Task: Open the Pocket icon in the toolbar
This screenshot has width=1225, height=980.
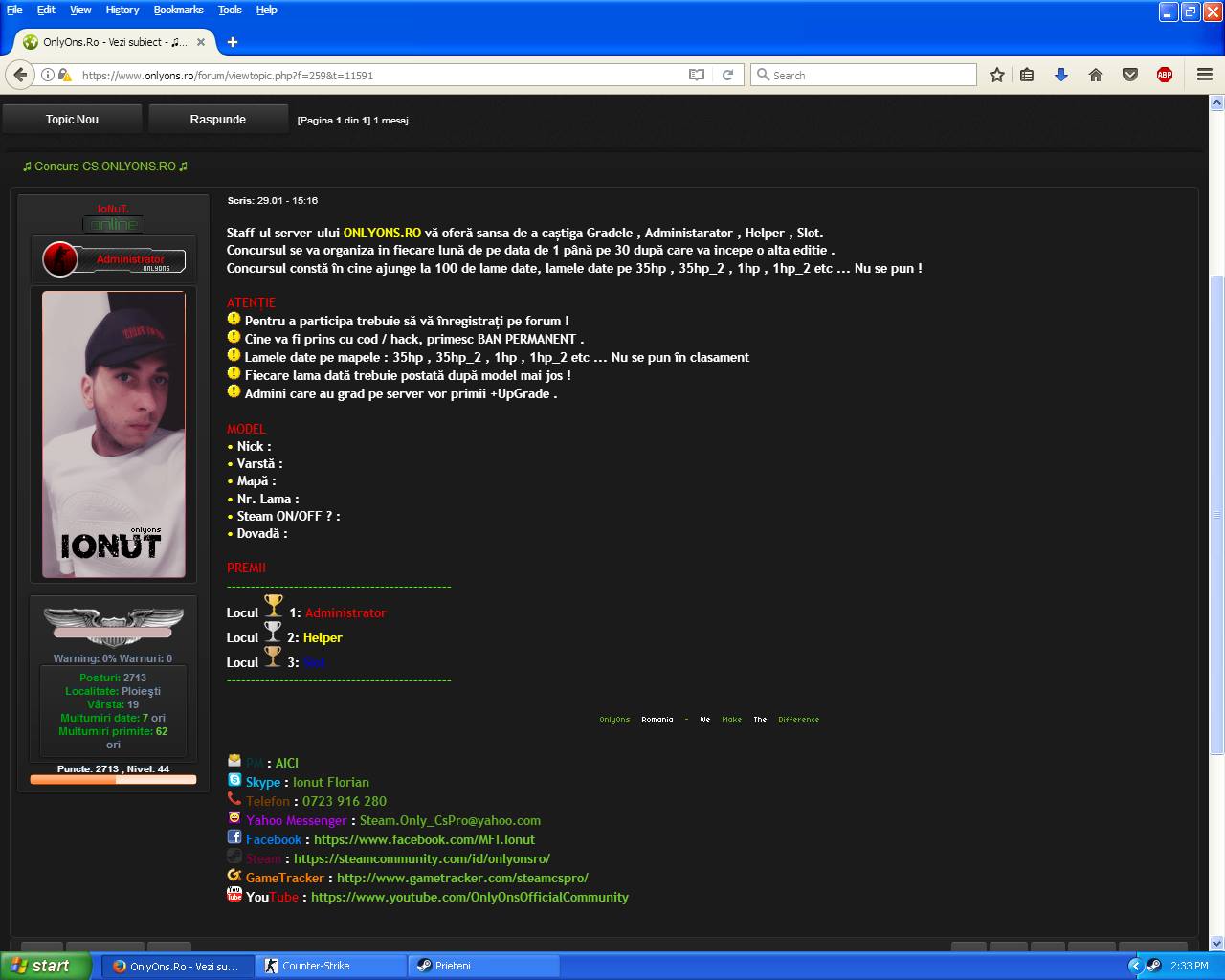Action: (1130, 75)
